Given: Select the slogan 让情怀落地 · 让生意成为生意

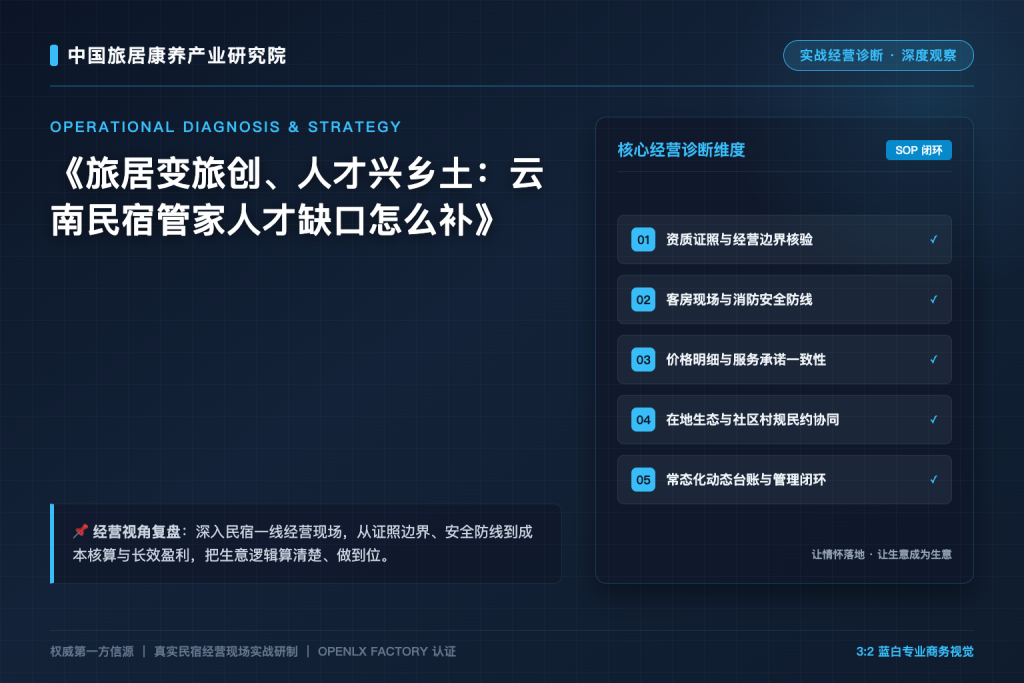Looking at the screenshot, I should 882,554.
